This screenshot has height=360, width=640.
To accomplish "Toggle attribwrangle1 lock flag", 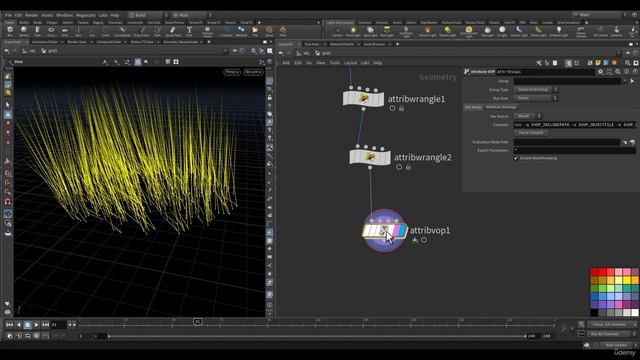I will (401, 109).
